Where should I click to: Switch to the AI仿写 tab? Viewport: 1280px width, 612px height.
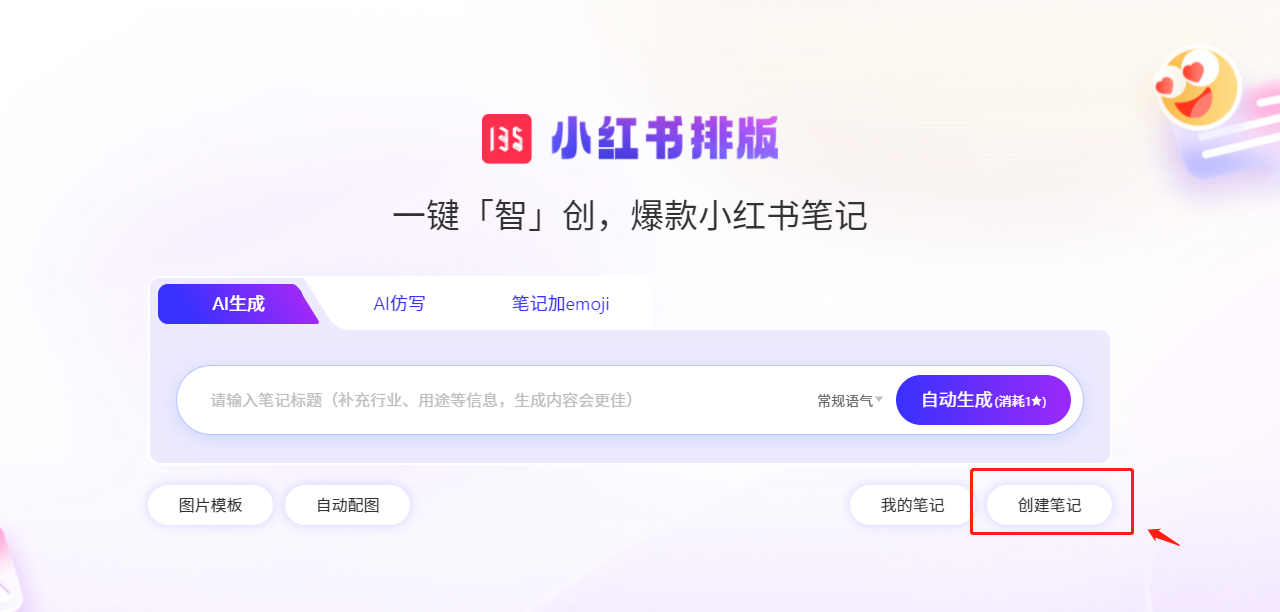[399, 304]
